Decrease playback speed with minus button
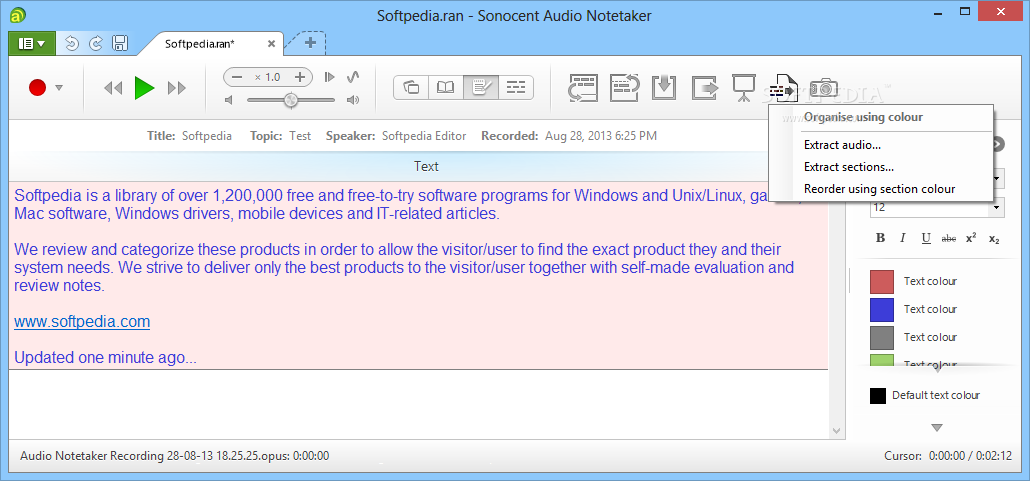The image size is (1030, 481). [237, 77]
